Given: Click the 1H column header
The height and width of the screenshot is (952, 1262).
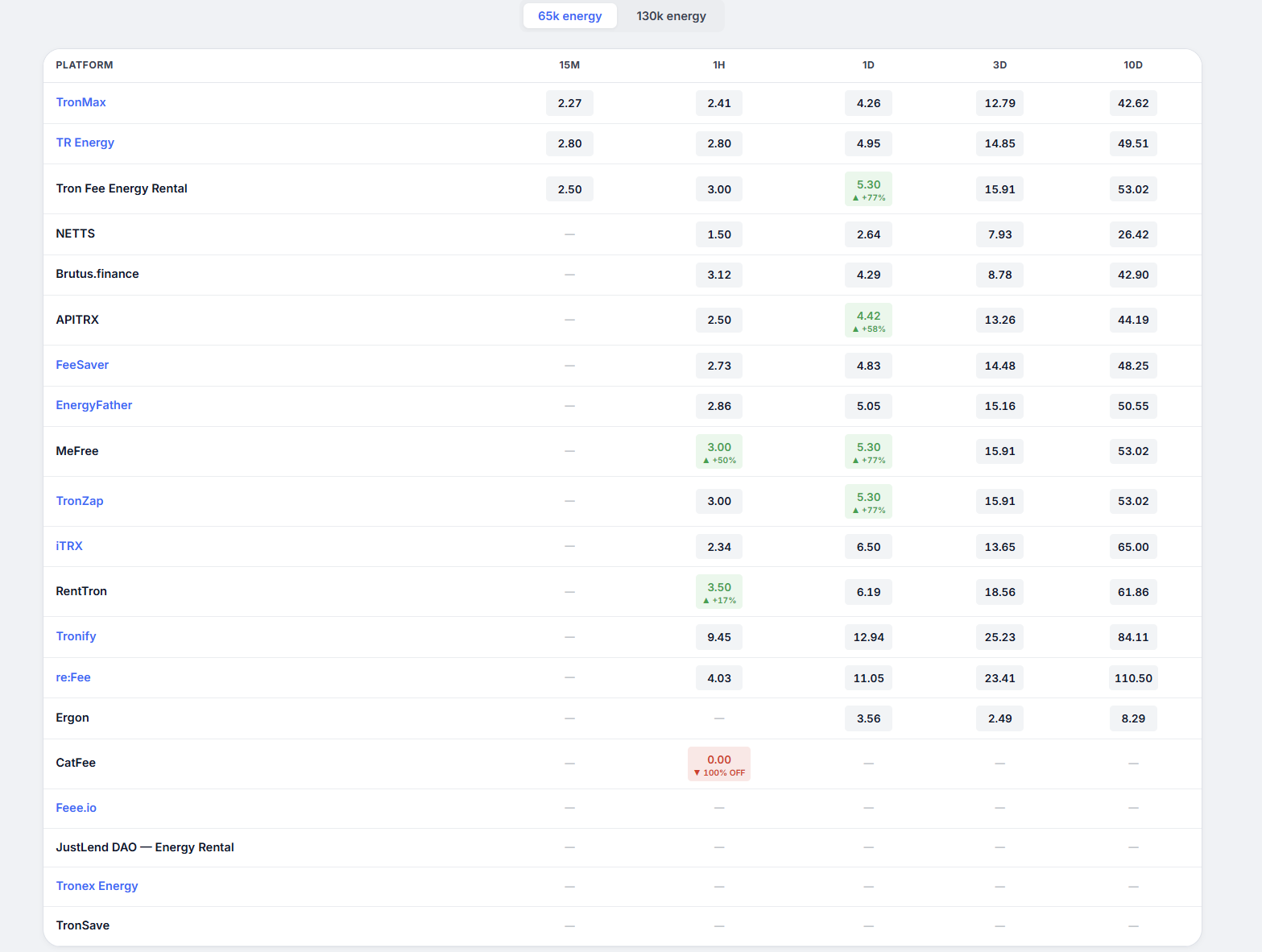Looking at the screenshot, I should coord(719,65).
